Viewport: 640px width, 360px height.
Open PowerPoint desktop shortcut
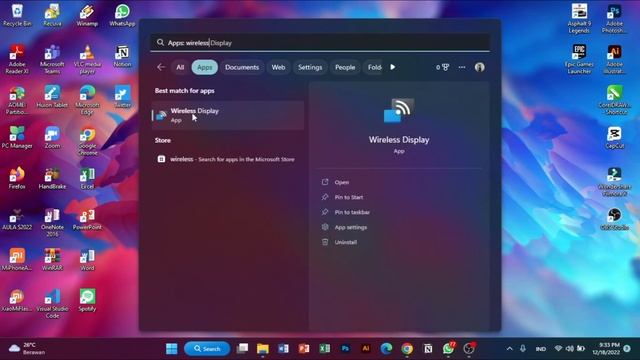pyautogui.click(x=87, y=219)
